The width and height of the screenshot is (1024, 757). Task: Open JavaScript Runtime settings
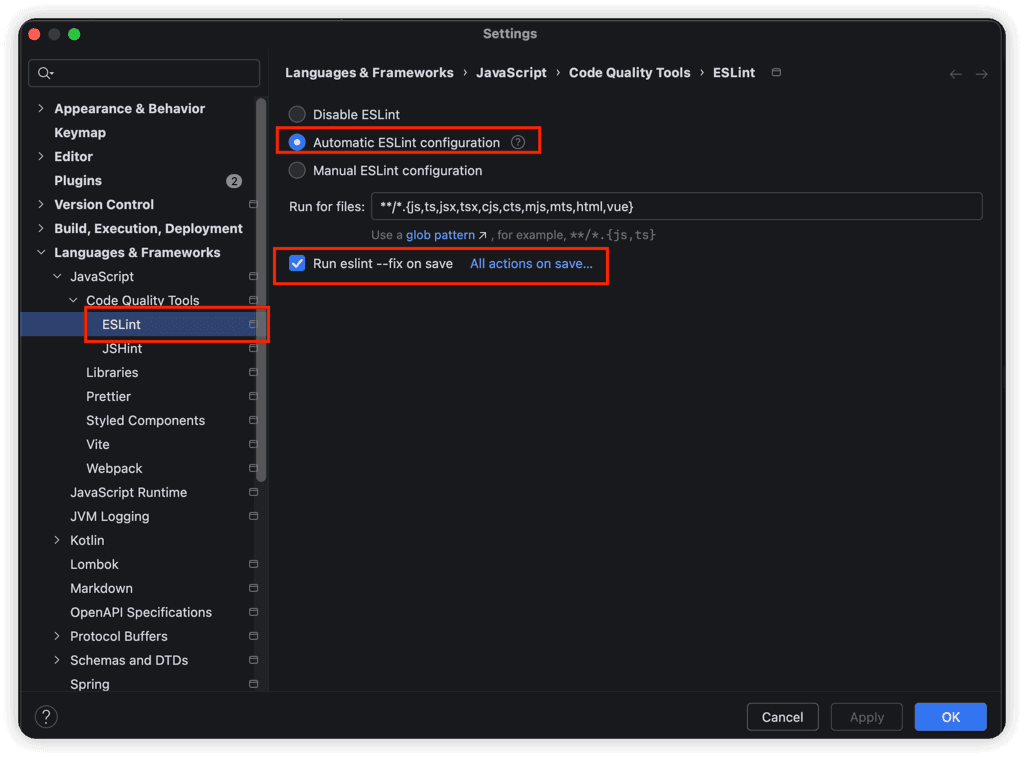pyautogui.click(x=129, y=492)
